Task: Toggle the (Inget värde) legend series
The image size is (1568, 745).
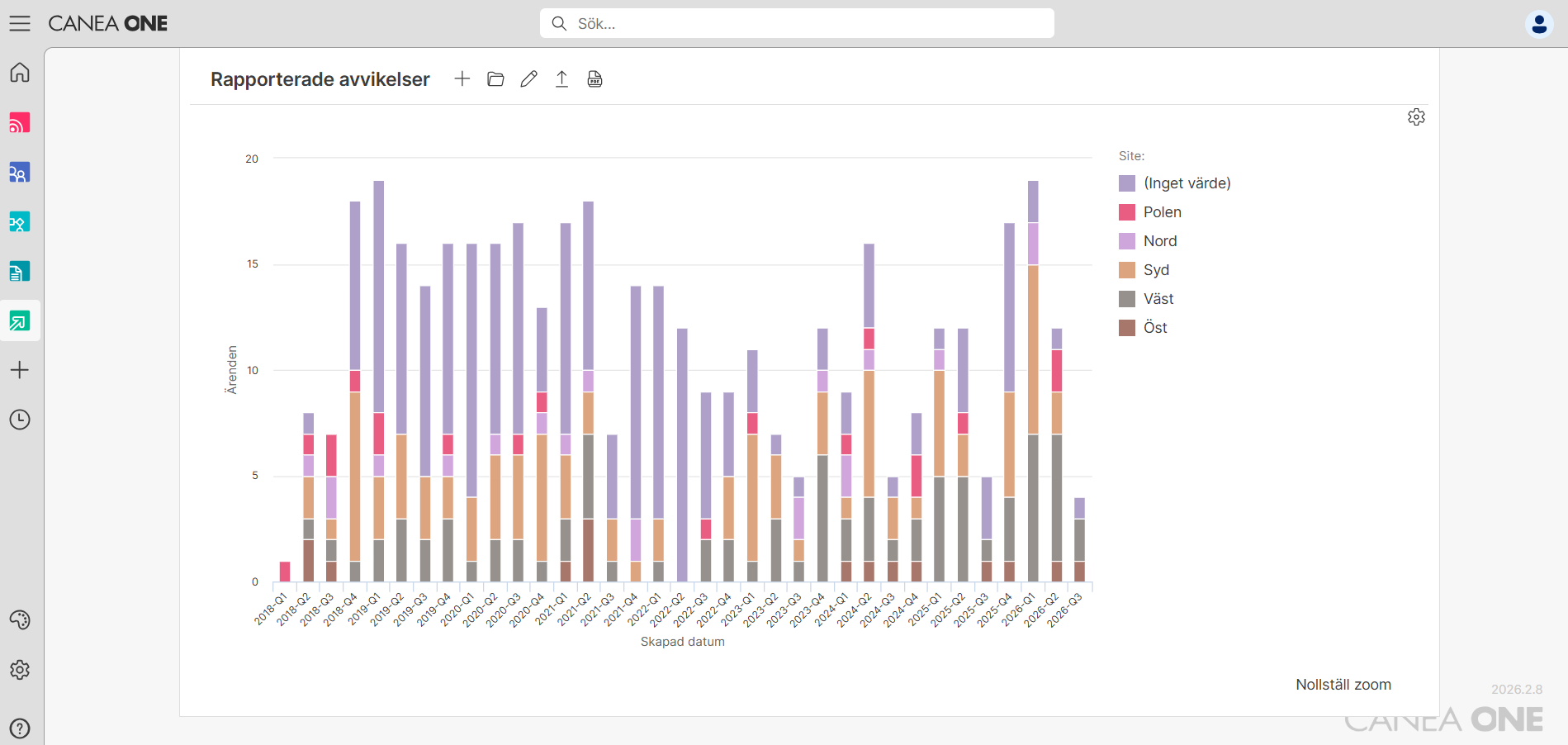Action: tap(1175, 183)
